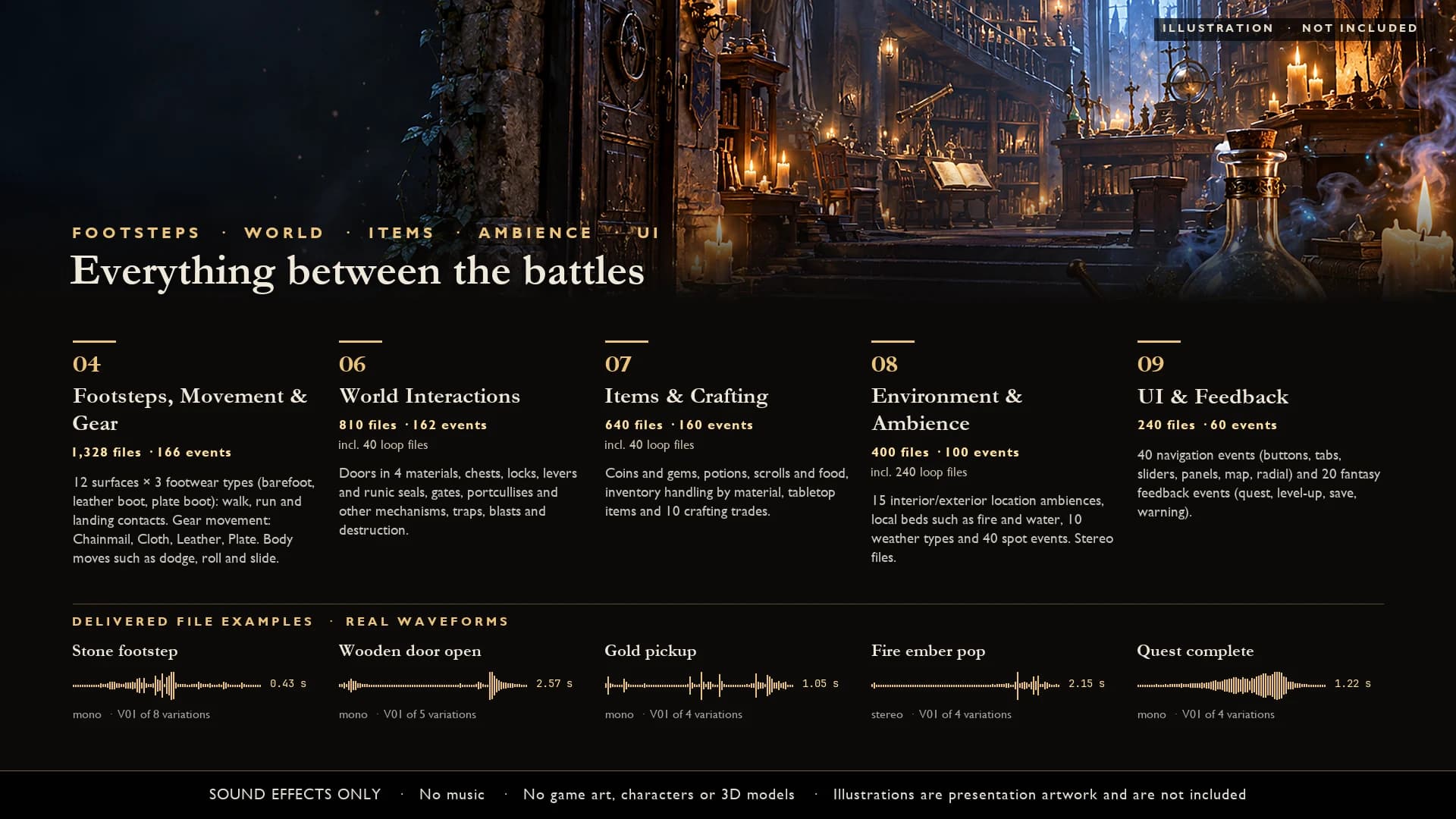Click the 'Footsteps, Movement & Gear' heading
Viewport: 1456px width, 819px height.
tap(190, 409)
